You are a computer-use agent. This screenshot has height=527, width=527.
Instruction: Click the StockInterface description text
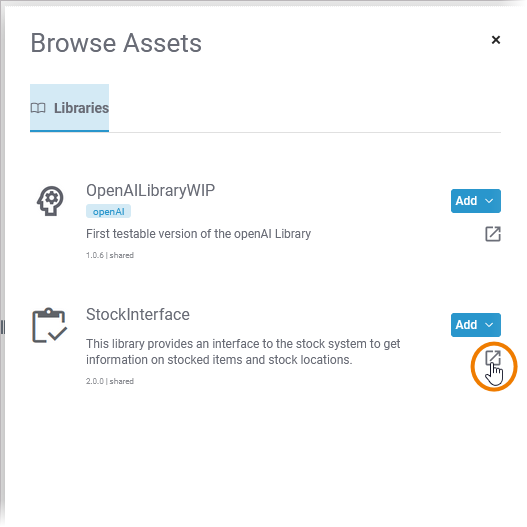pyautogui.click(x=243, y=352)
